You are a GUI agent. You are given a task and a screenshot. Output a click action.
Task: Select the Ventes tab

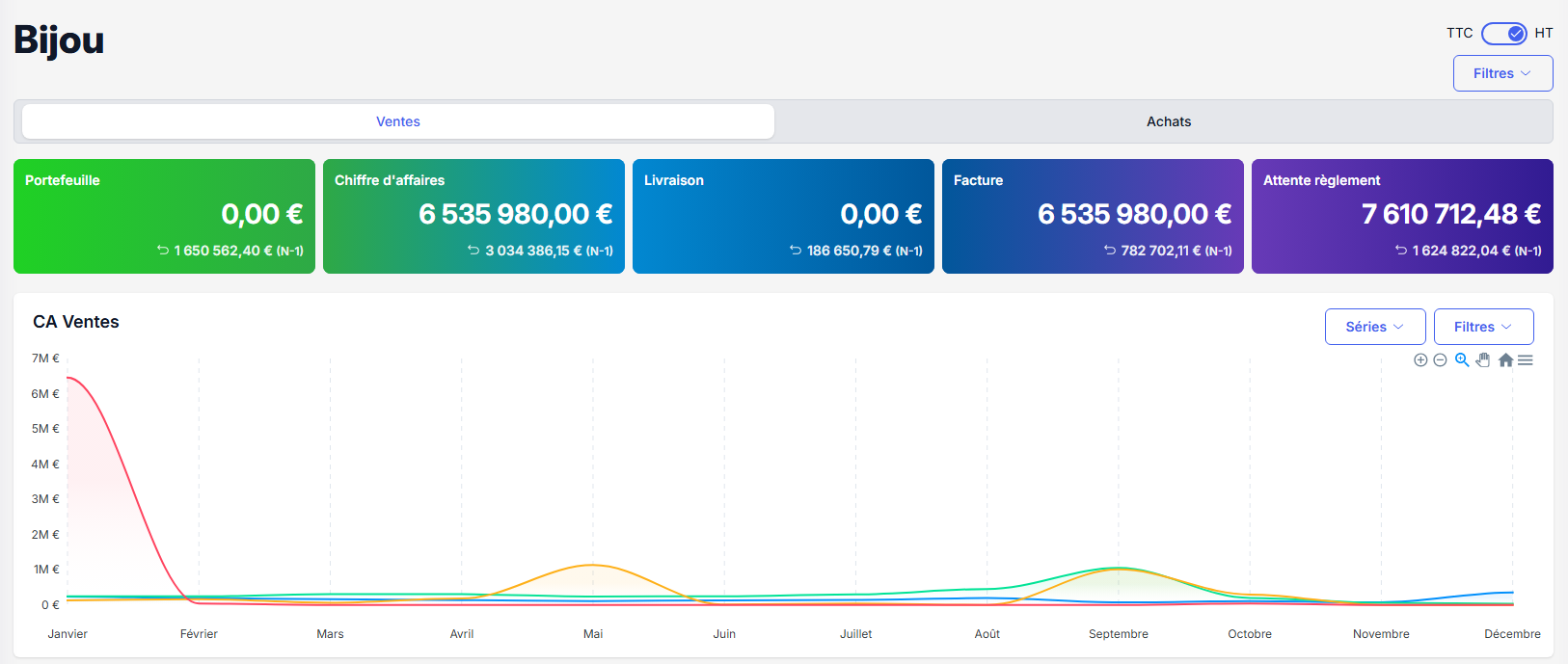(397, 121)
